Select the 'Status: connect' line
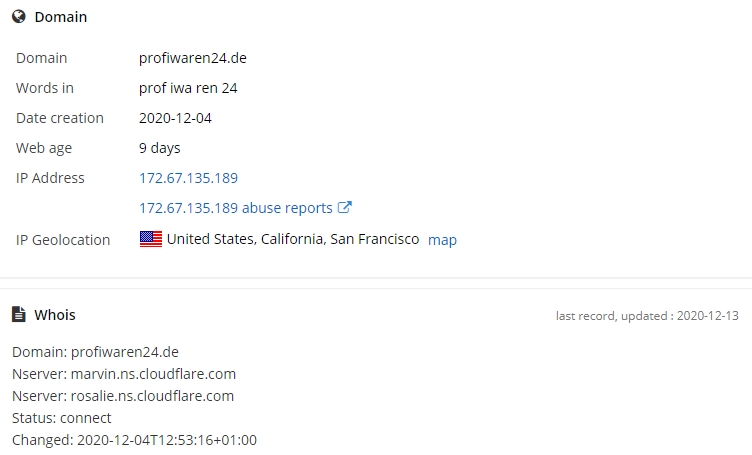Screen dimensions: 752x455 (61, 418)
